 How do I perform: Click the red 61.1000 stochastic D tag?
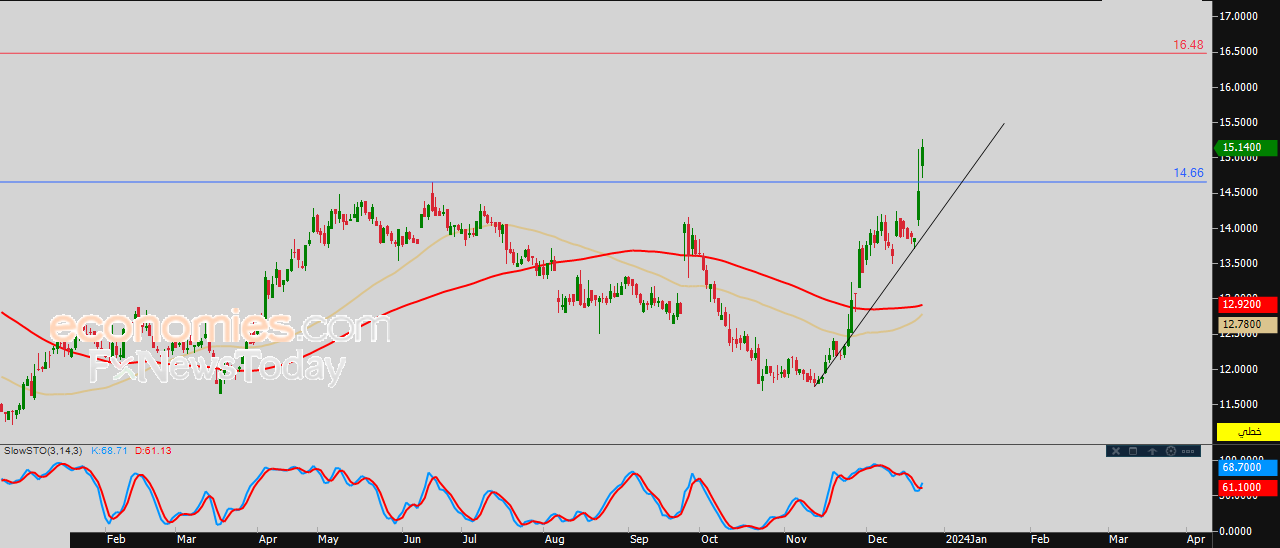coord(1247,488)
